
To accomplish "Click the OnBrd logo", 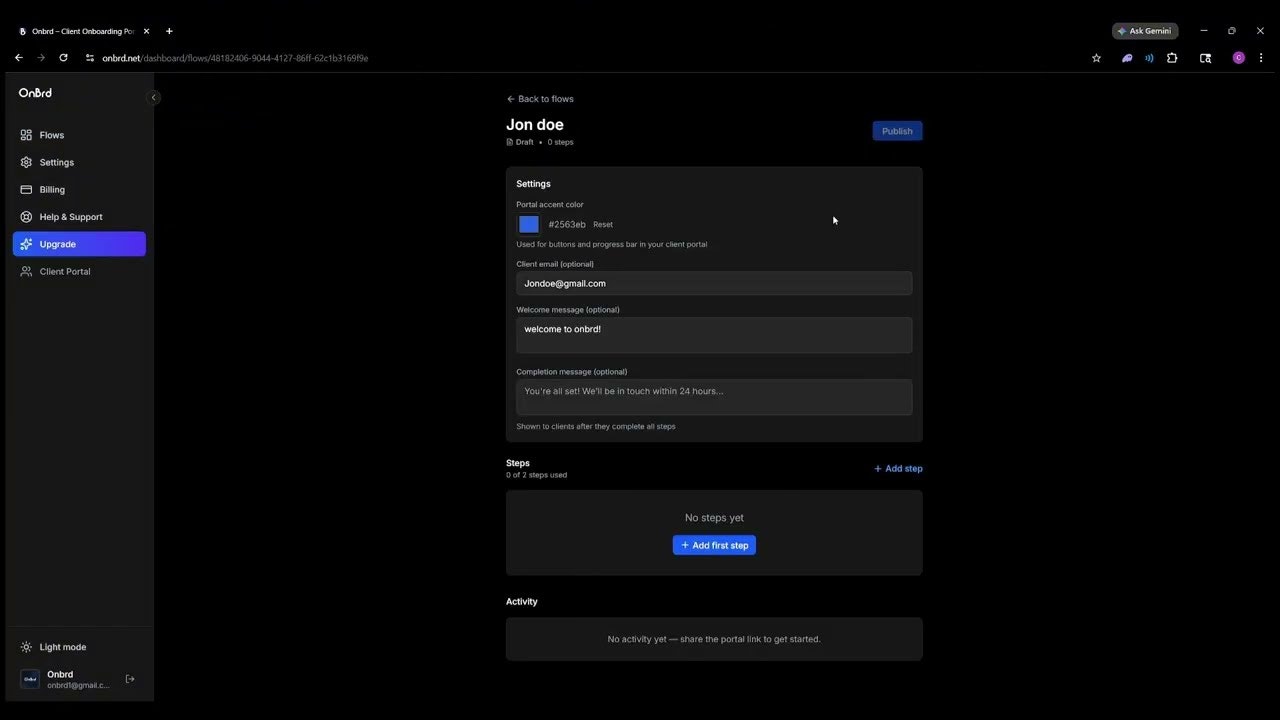I will click(35, 93).
